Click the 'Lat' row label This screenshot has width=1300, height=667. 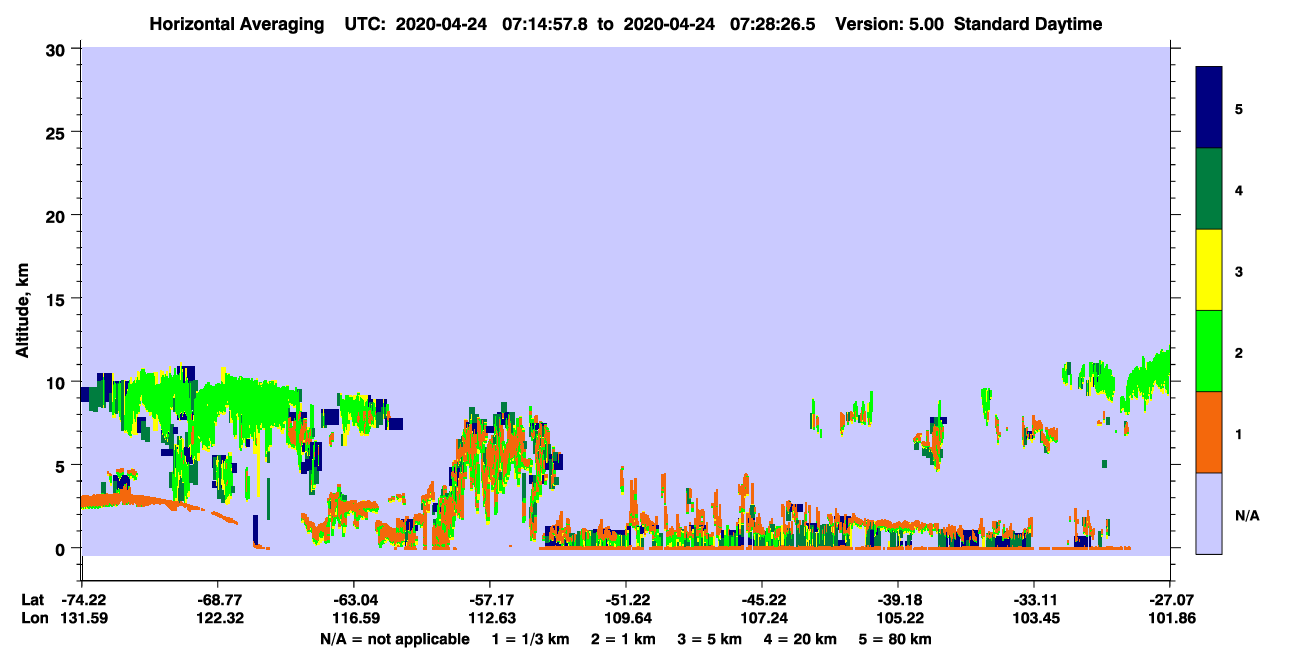(x=32, y=600)
